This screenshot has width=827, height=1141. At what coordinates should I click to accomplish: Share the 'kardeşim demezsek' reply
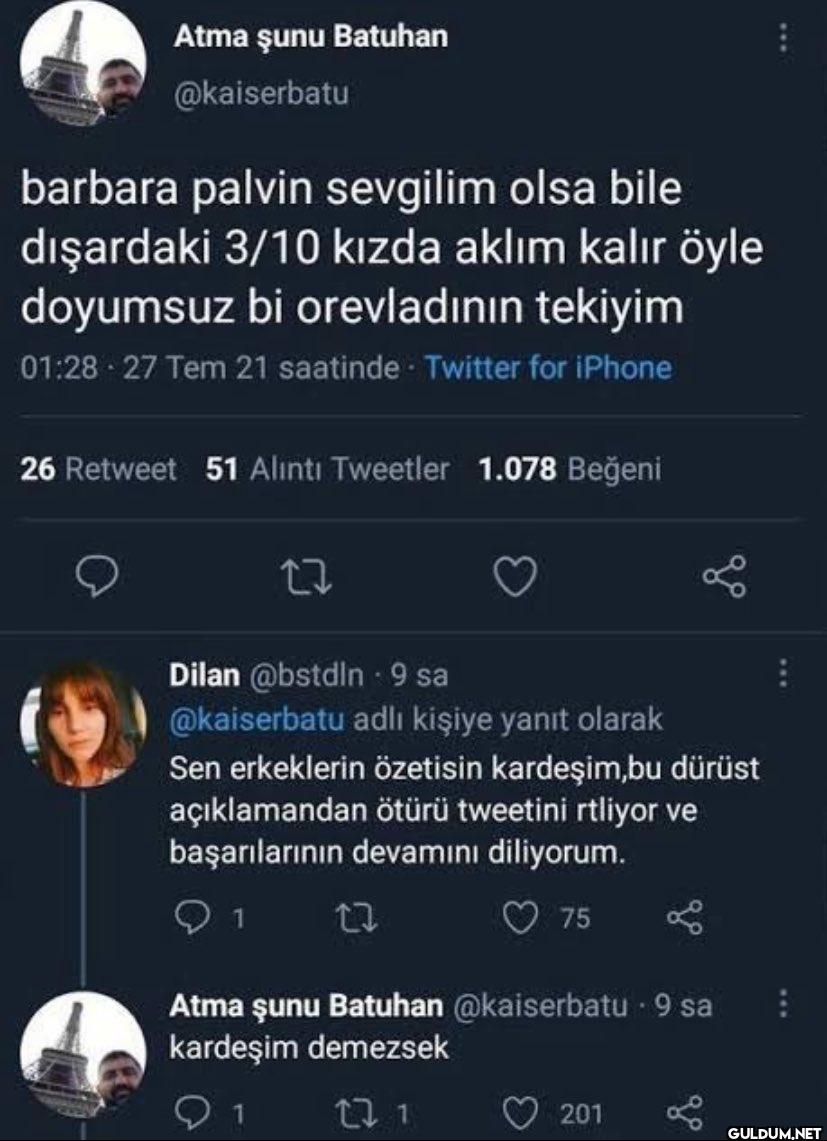click(x=686, y=1112)
